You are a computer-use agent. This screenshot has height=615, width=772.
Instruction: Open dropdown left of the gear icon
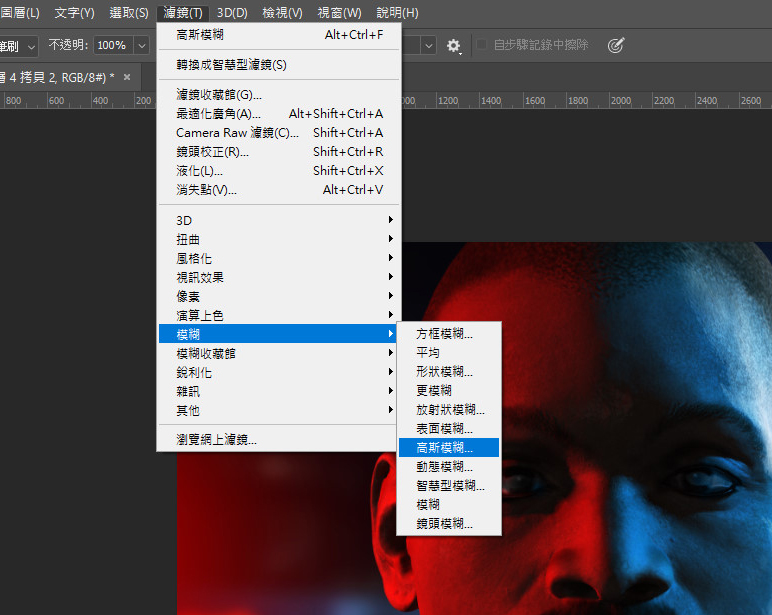pyautogui.click(x=429, y=46)
